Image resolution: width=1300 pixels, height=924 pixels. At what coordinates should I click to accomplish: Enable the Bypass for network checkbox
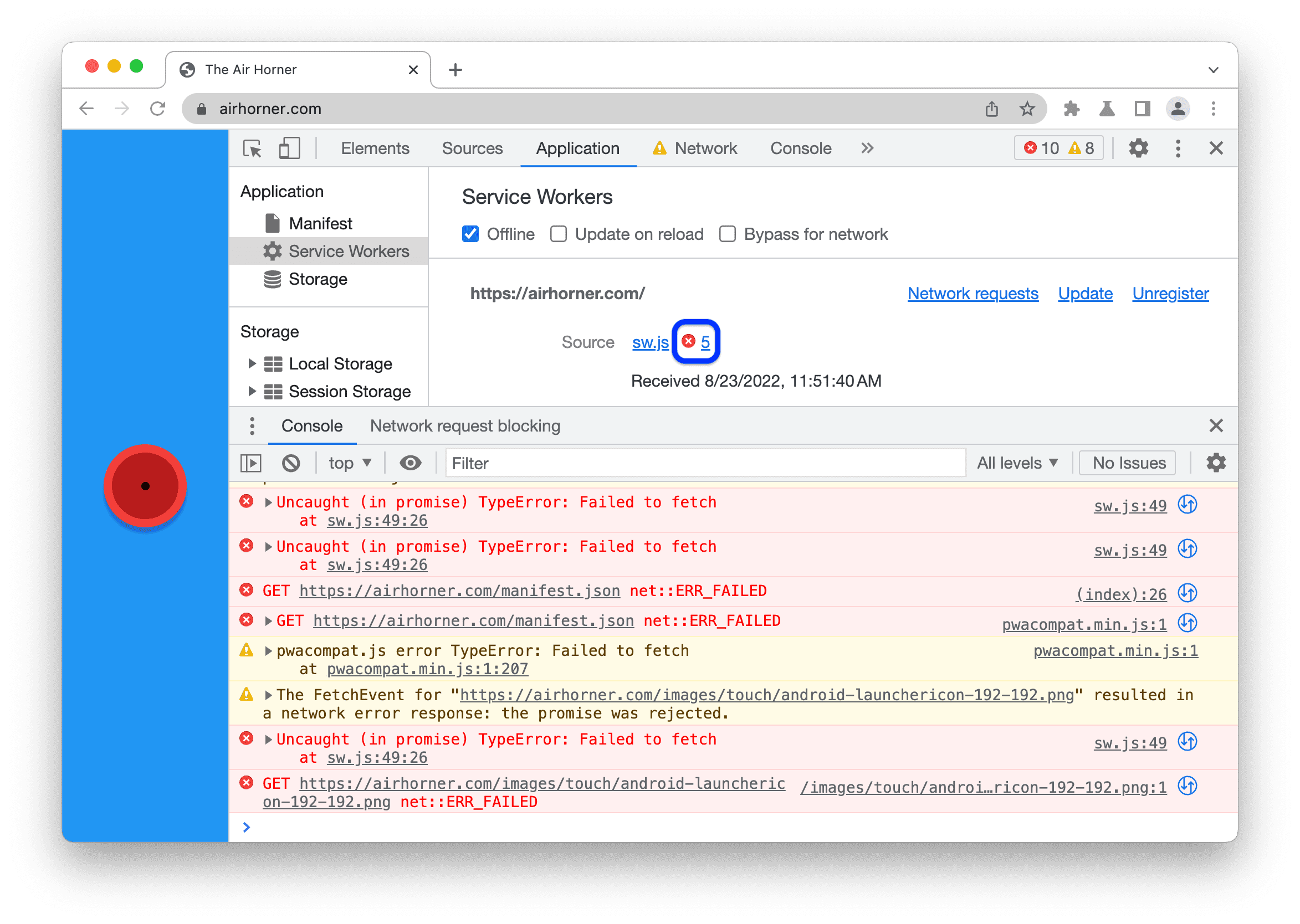[728, 234]
